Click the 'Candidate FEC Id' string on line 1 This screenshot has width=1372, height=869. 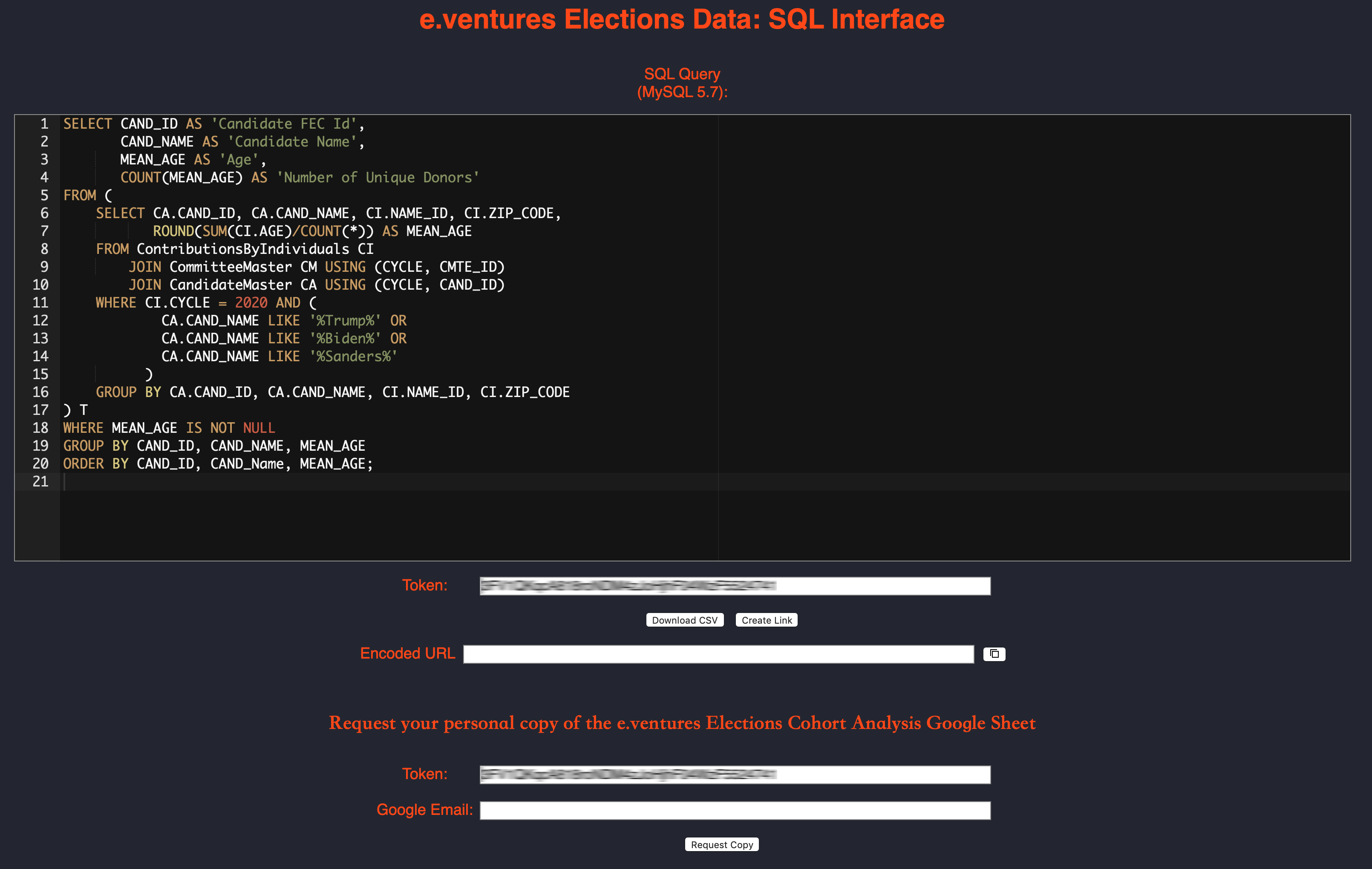[x=284, y=124]
